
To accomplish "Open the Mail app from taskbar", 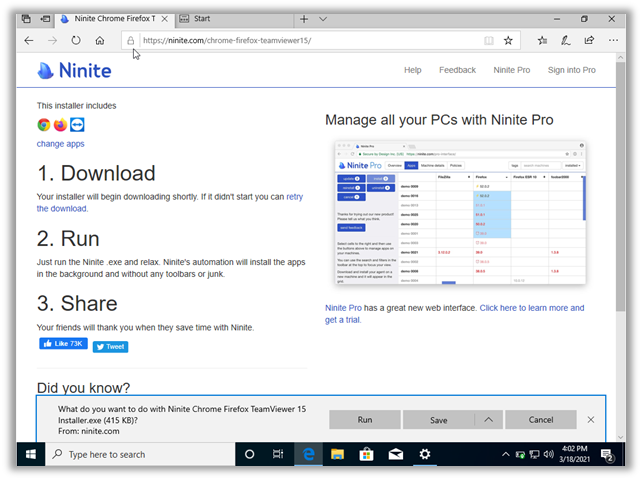I will coord(396,454).
